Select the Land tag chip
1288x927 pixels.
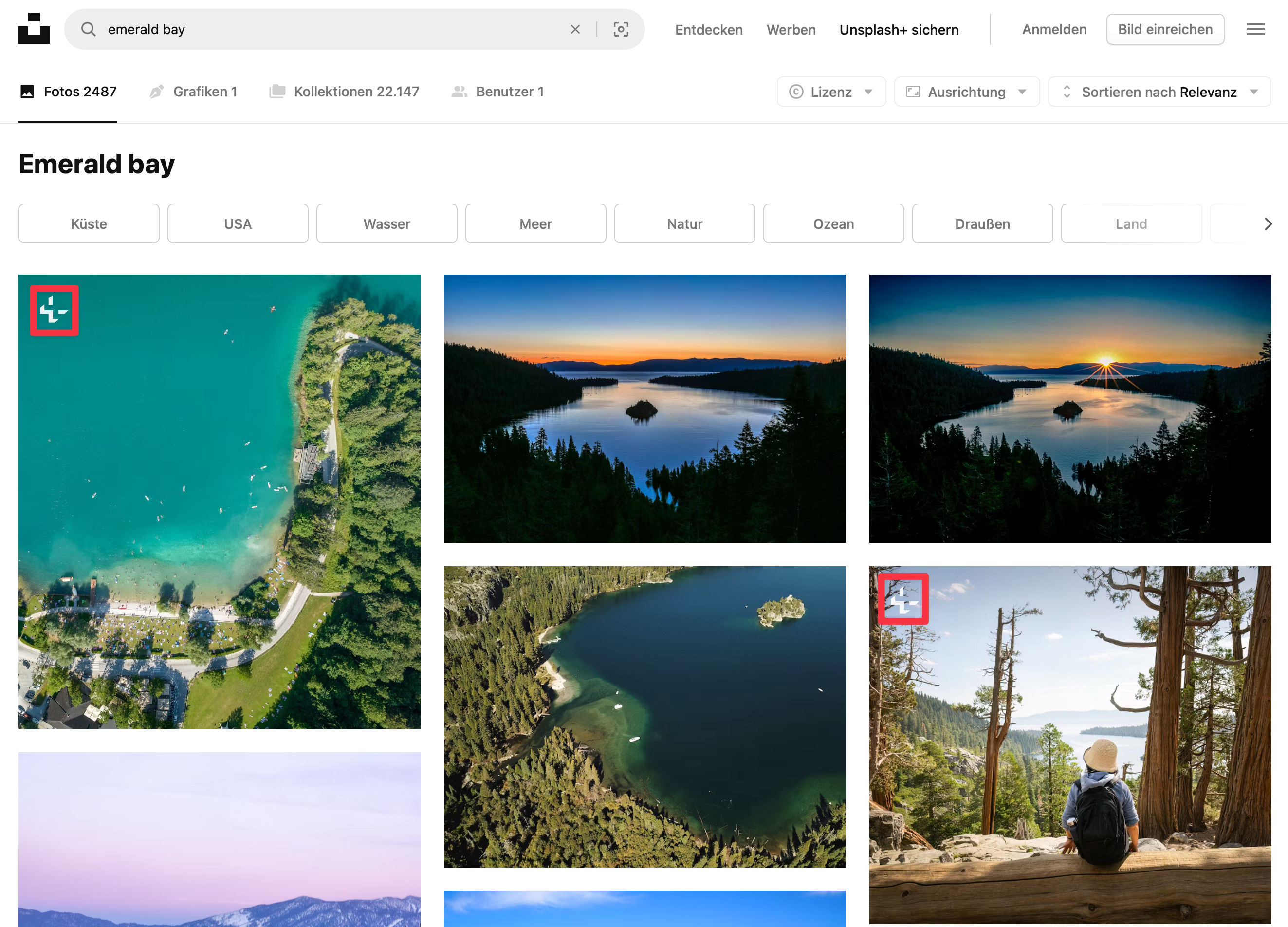click(x=1131, y=224)
